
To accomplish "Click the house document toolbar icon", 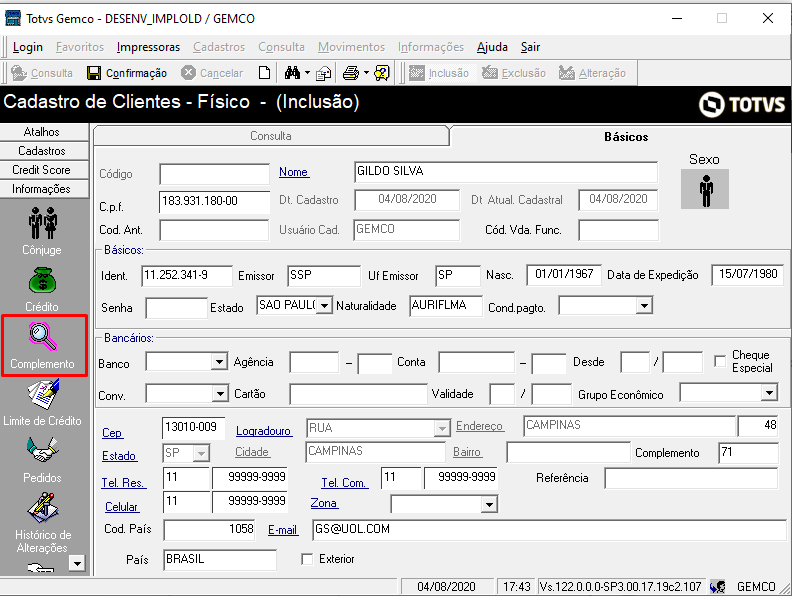I will (323, 74).
